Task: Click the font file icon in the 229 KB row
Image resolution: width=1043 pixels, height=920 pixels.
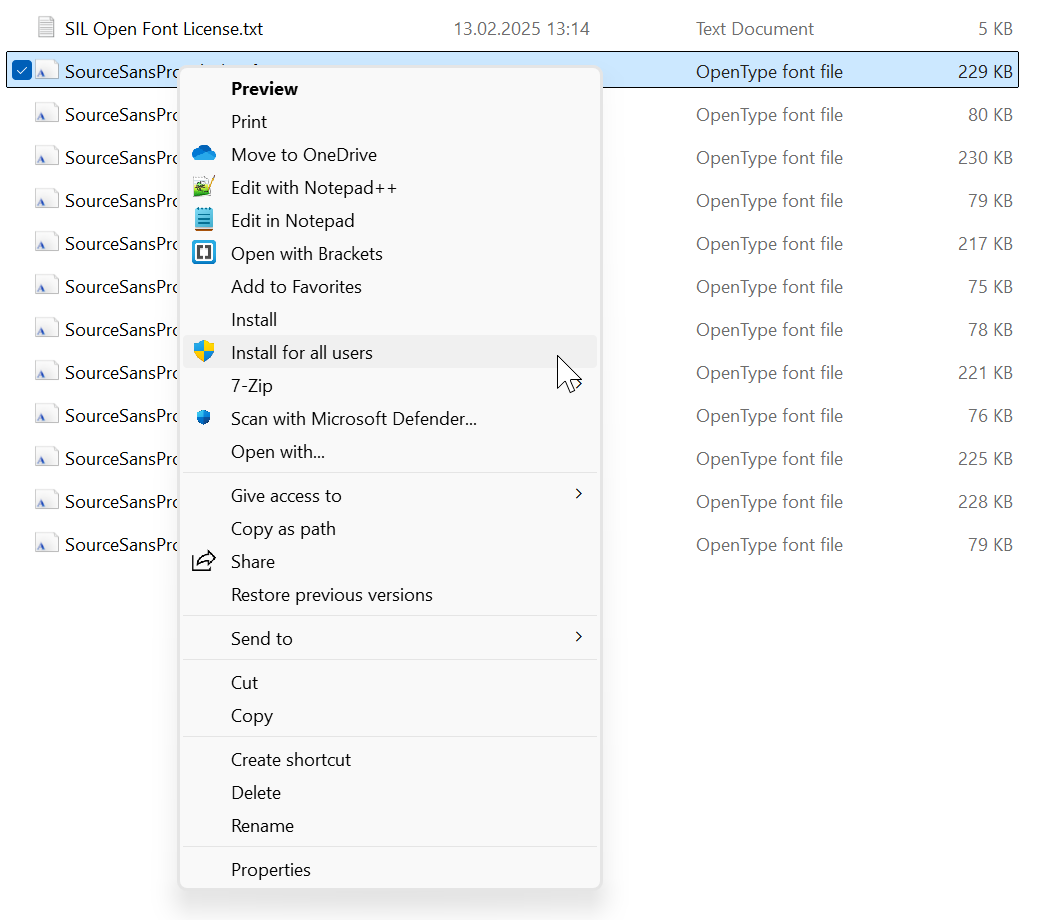Action: click(46, 71)
